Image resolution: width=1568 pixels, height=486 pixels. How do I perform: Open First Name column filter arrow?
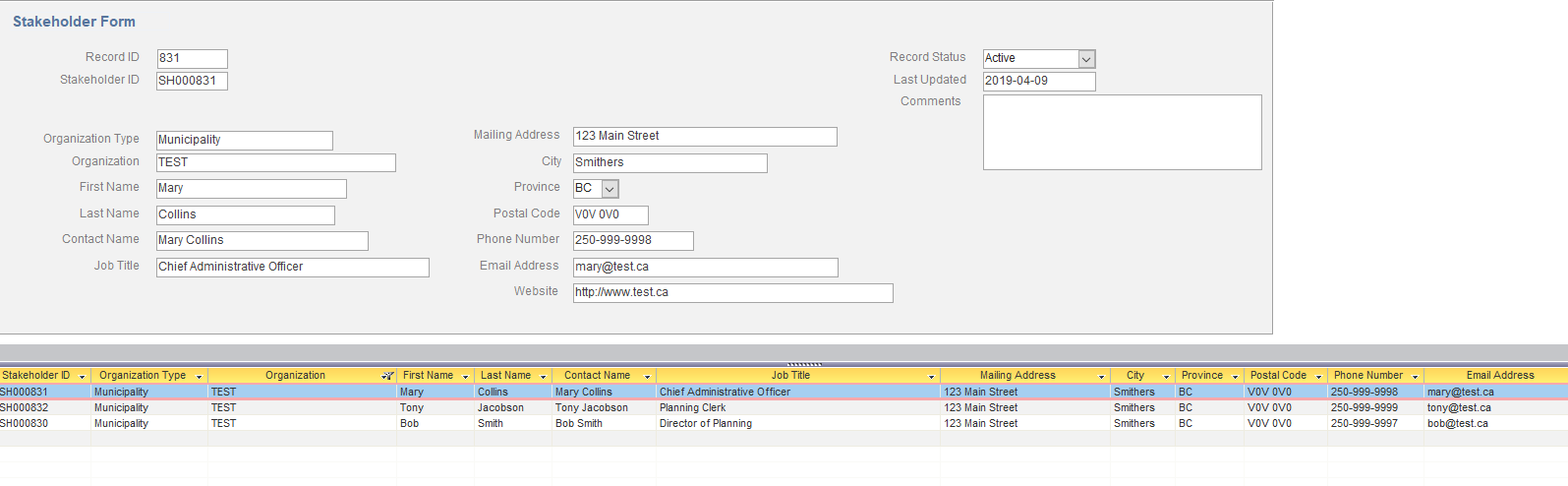pyautogui.click(x=465, y=376)
